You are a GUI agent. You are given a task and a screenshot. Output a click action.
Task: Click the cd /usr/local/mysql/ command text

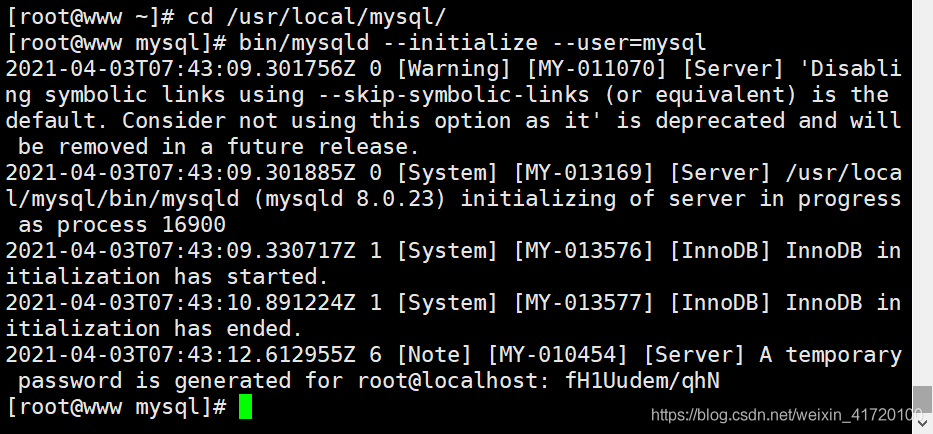click(317, 17)
